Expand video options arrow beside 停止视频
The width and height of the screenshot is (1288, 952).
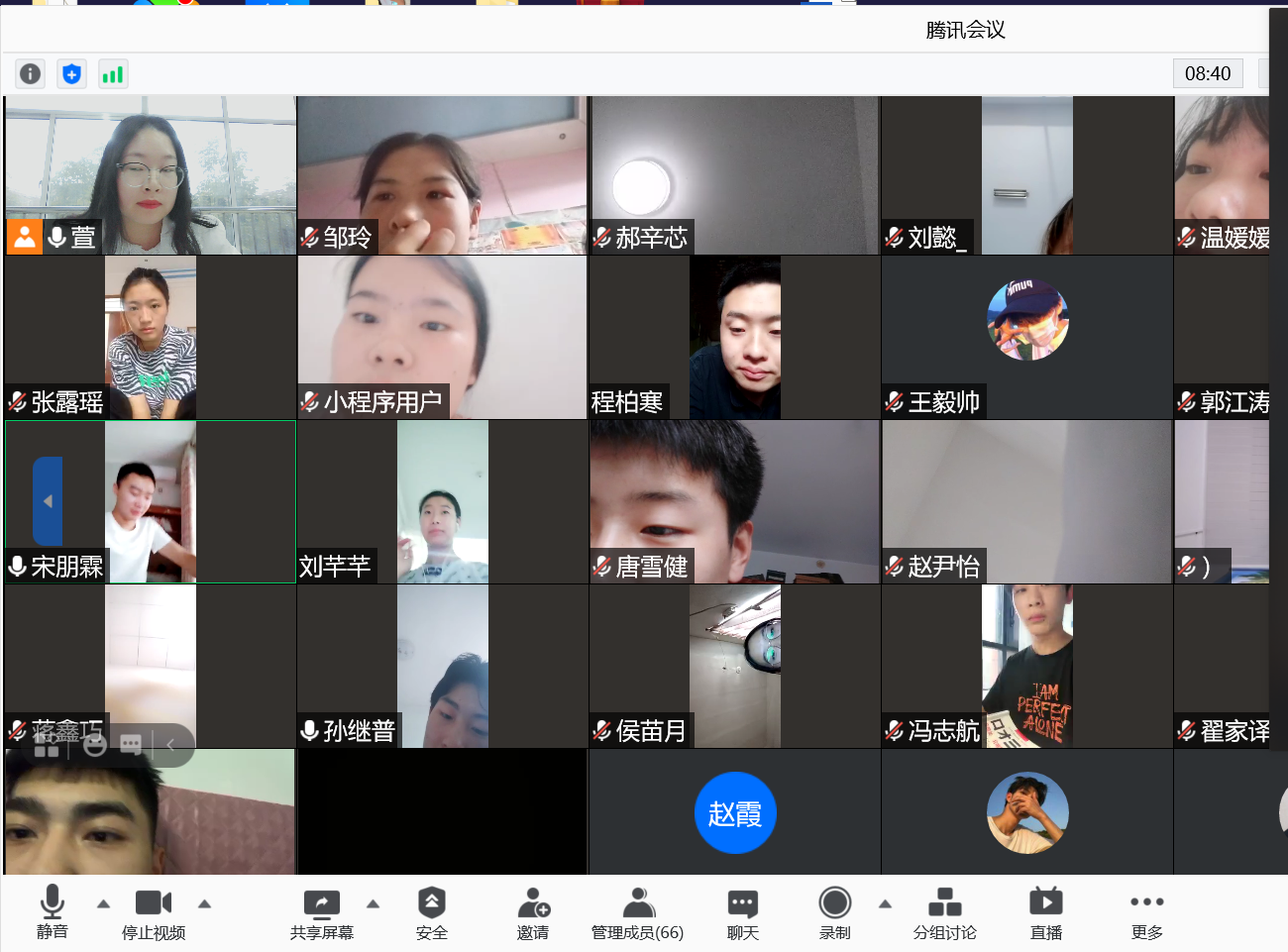(204, 903)
